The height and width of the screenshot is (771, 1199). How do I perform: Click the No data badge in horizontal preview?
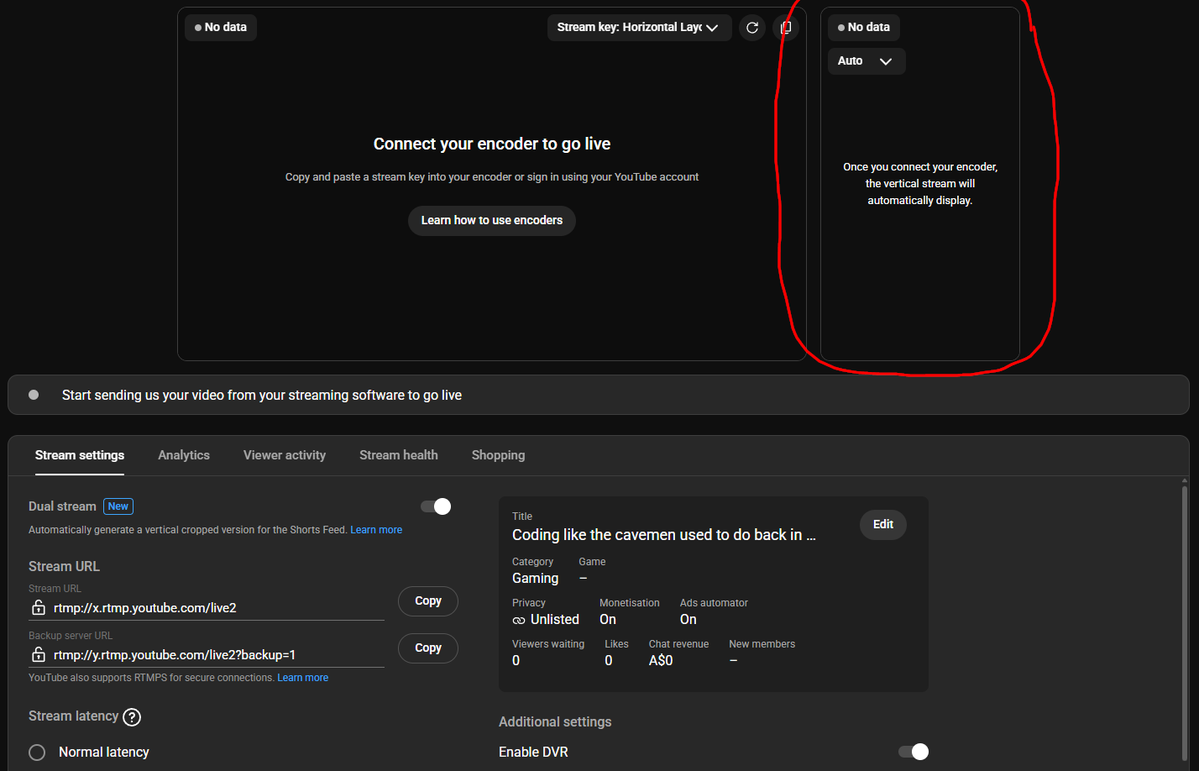[220, 28]
